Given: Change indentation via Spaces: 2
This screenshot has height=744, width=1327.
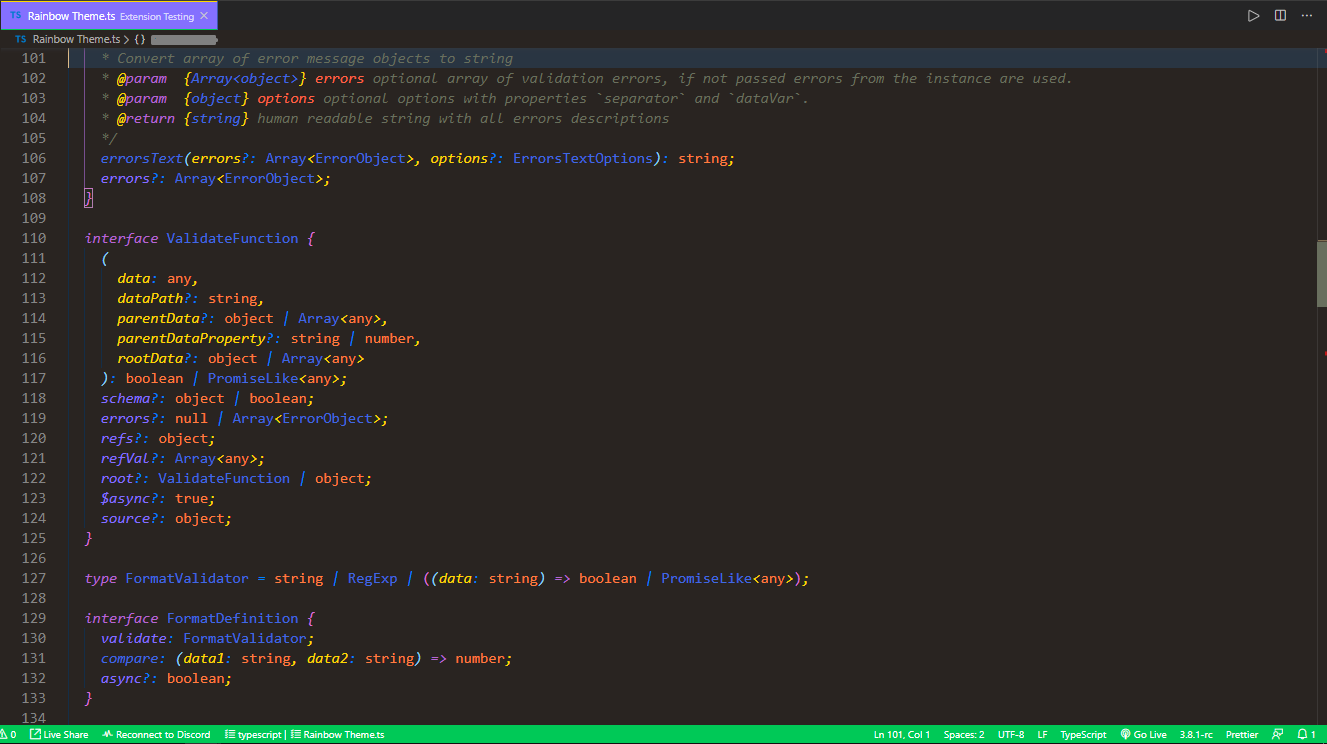Looking at the screenshot, I should (964, 734).
